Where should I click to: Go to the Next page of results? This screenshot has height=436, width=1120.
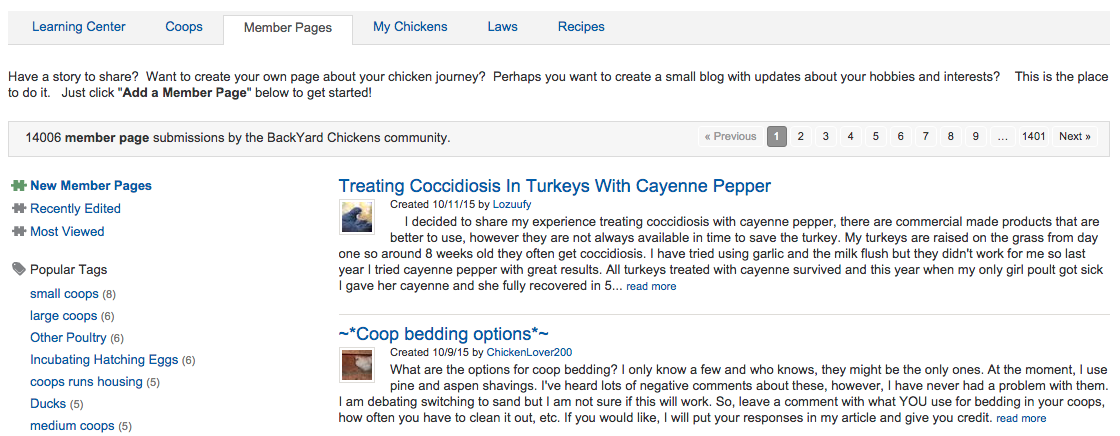click(x=1075, y=137)
